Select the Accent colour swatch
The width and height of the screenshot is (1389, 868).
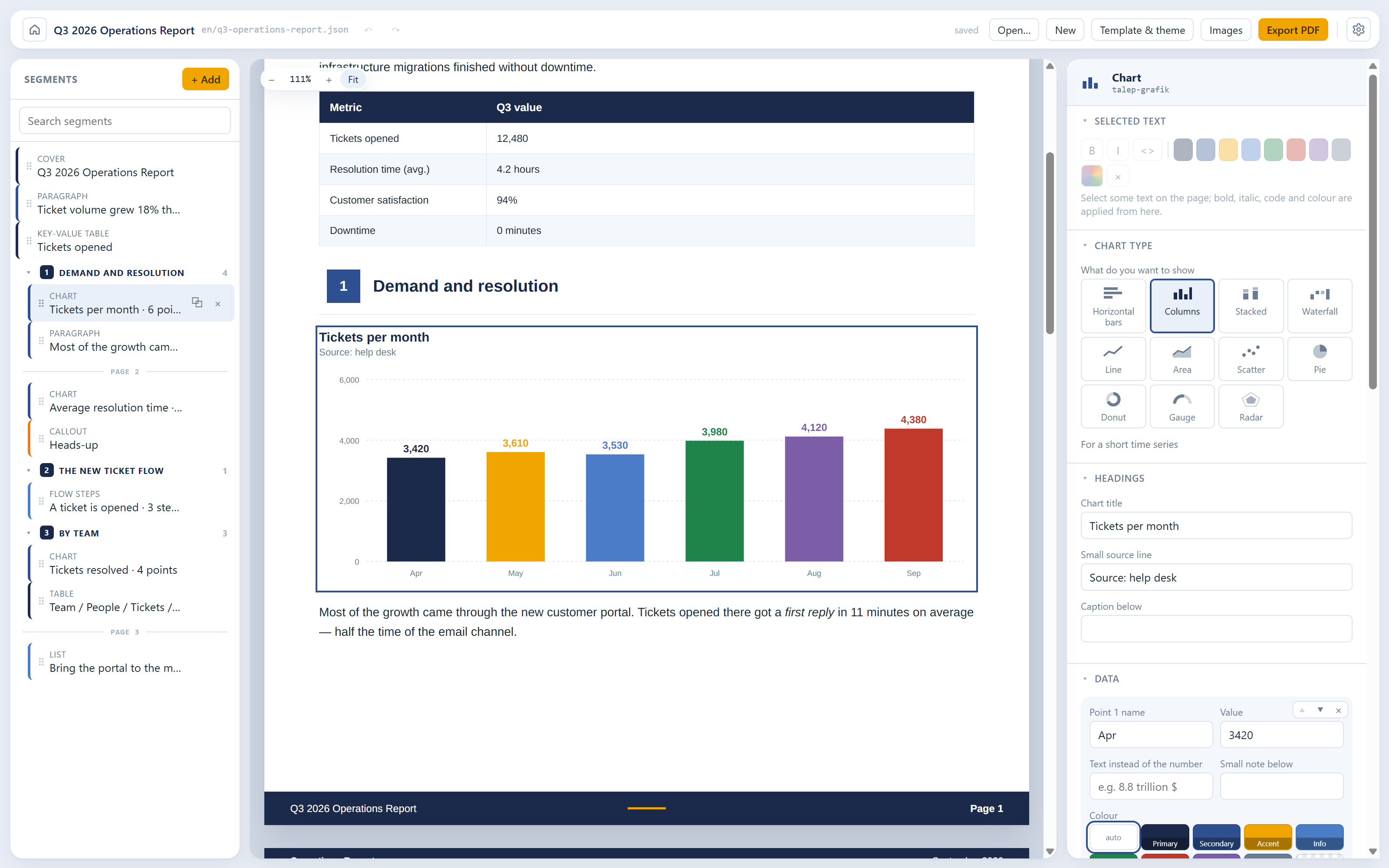[1268, 837]
